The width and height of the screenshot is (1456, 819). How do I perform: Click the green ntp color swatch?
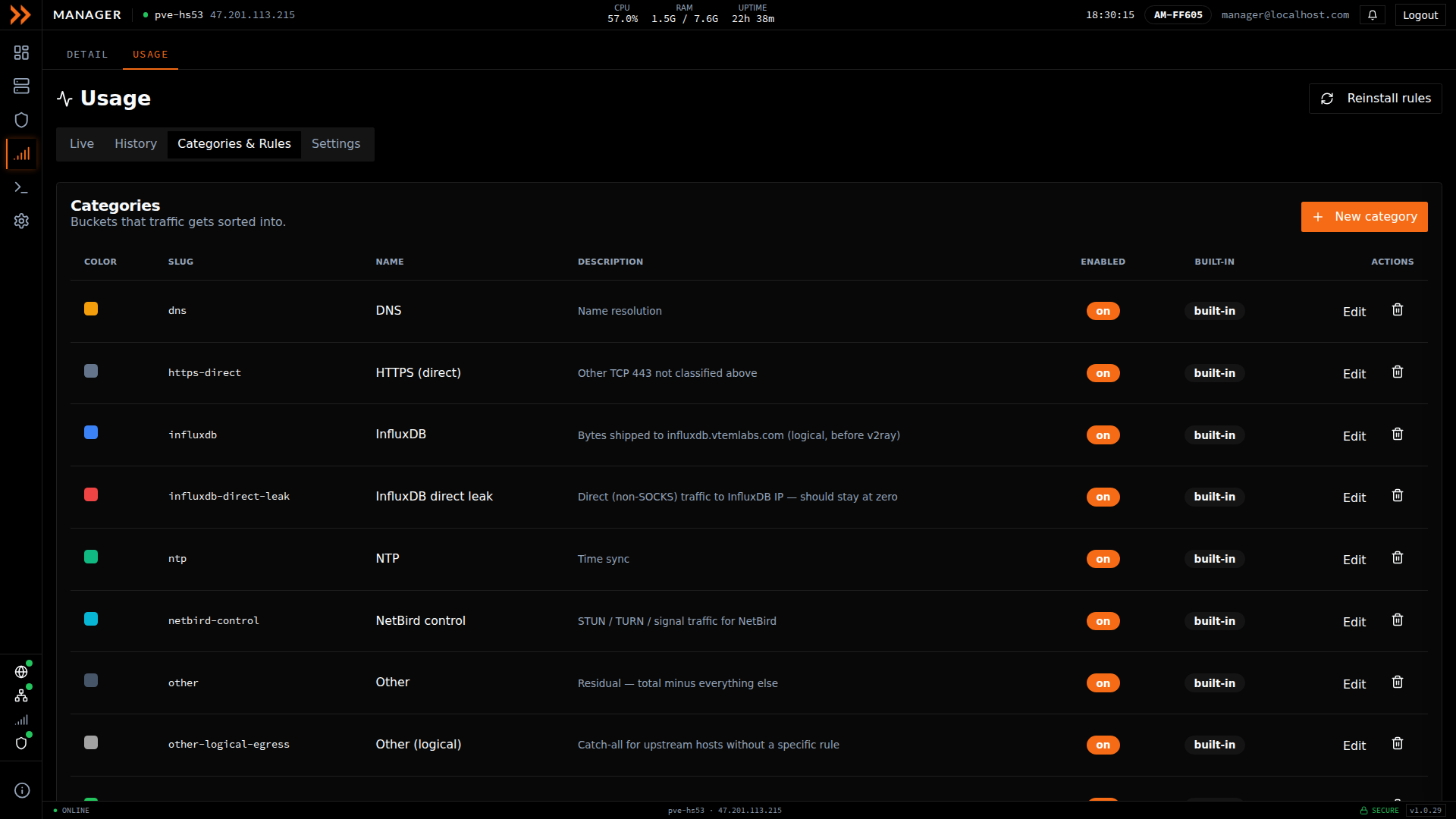tap(91, 557)
